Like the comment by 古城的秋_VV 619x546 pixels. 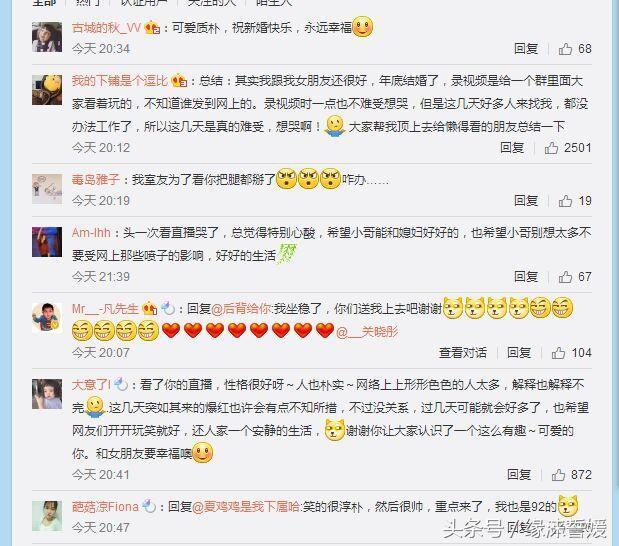point(575,49)
